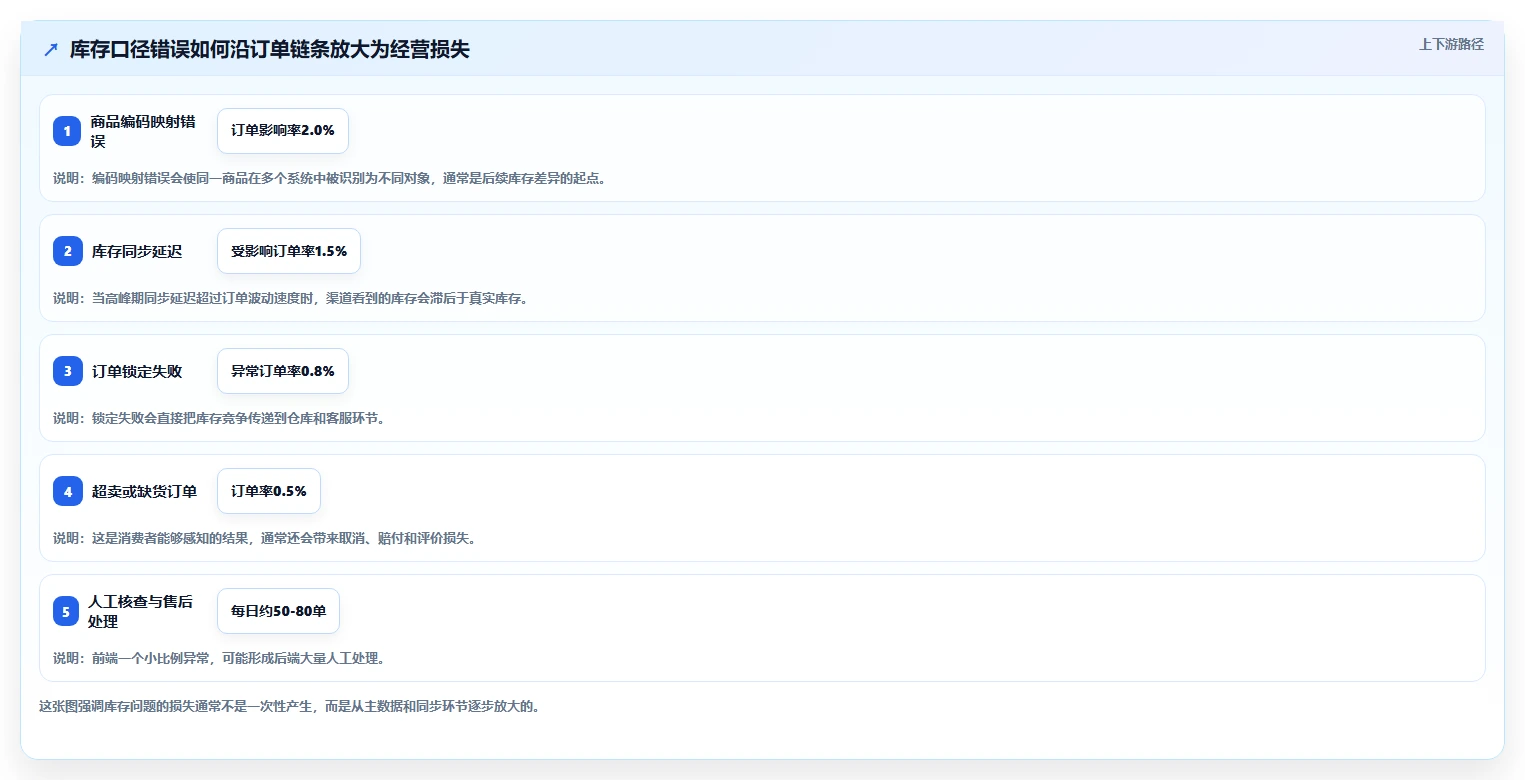
Task: Click step number 1 badge
Action: click(x=67, y=131)
